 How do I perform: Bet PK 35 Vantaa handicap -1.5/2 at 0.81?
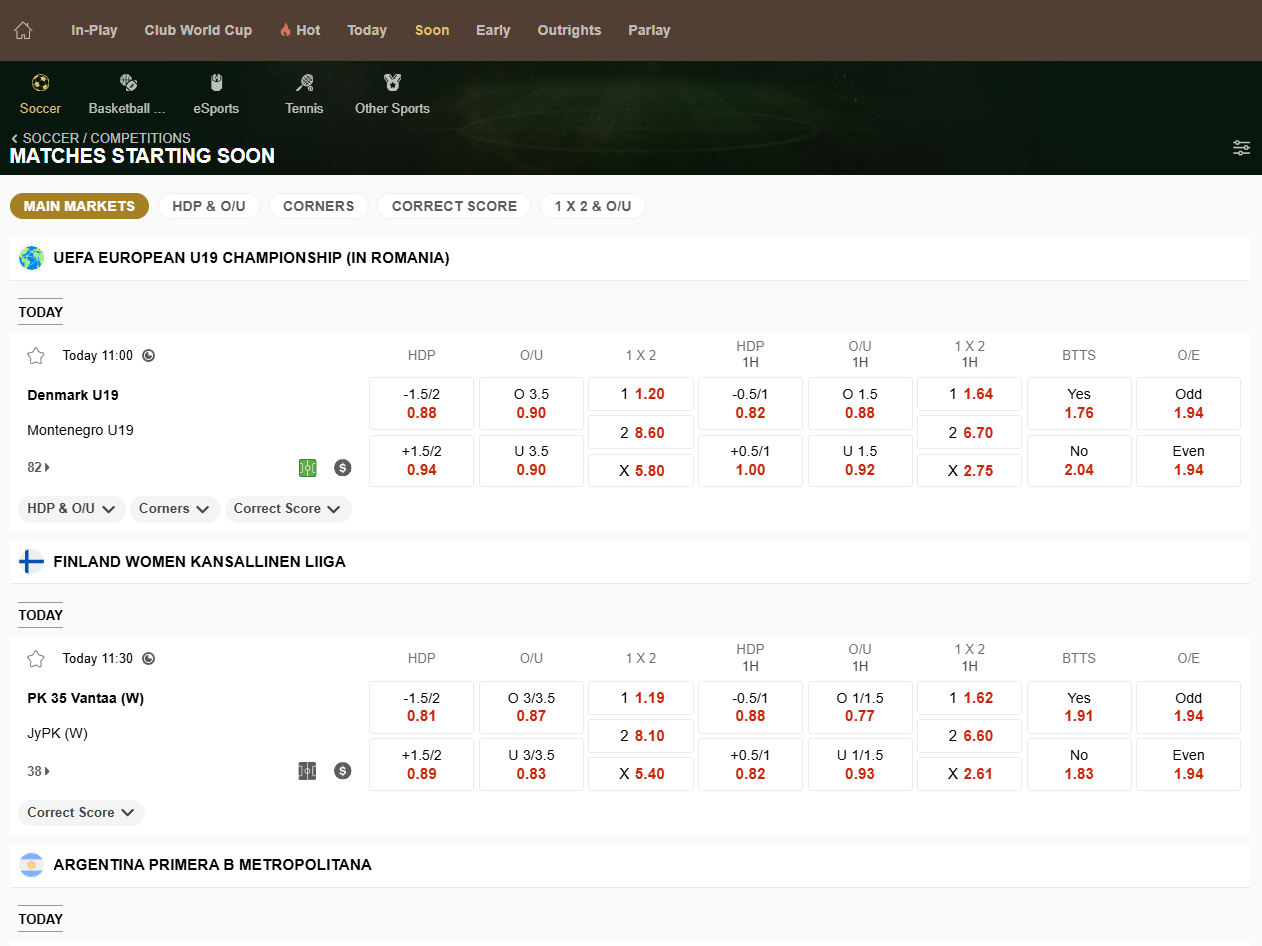[x=421, y=707]
